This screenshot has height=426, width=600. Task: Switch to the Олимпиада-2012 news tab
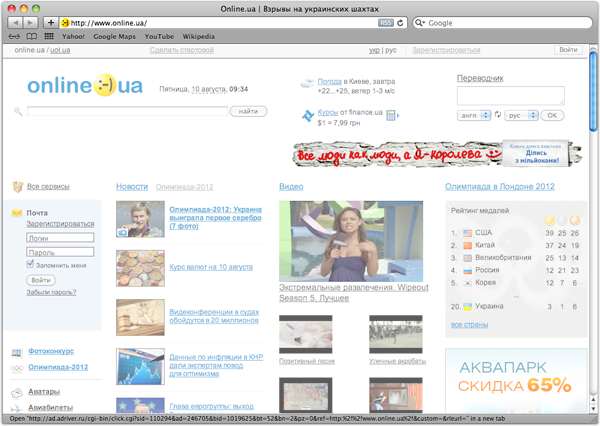pyautogui.click(x=184, y=187)
